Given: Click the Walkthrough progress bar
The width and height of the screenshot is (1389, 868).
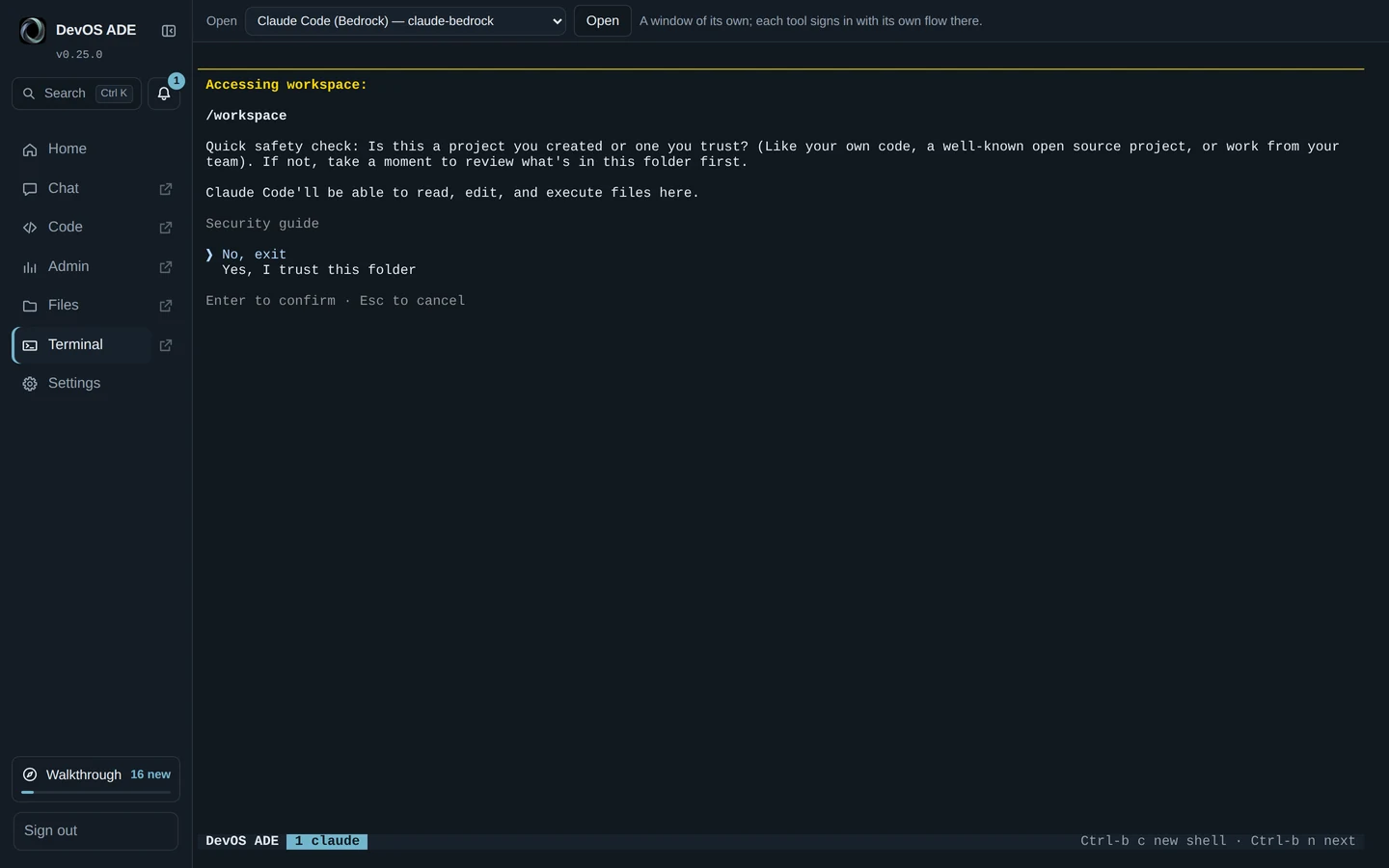Looking at the screenshot, I should pos(95,792).
